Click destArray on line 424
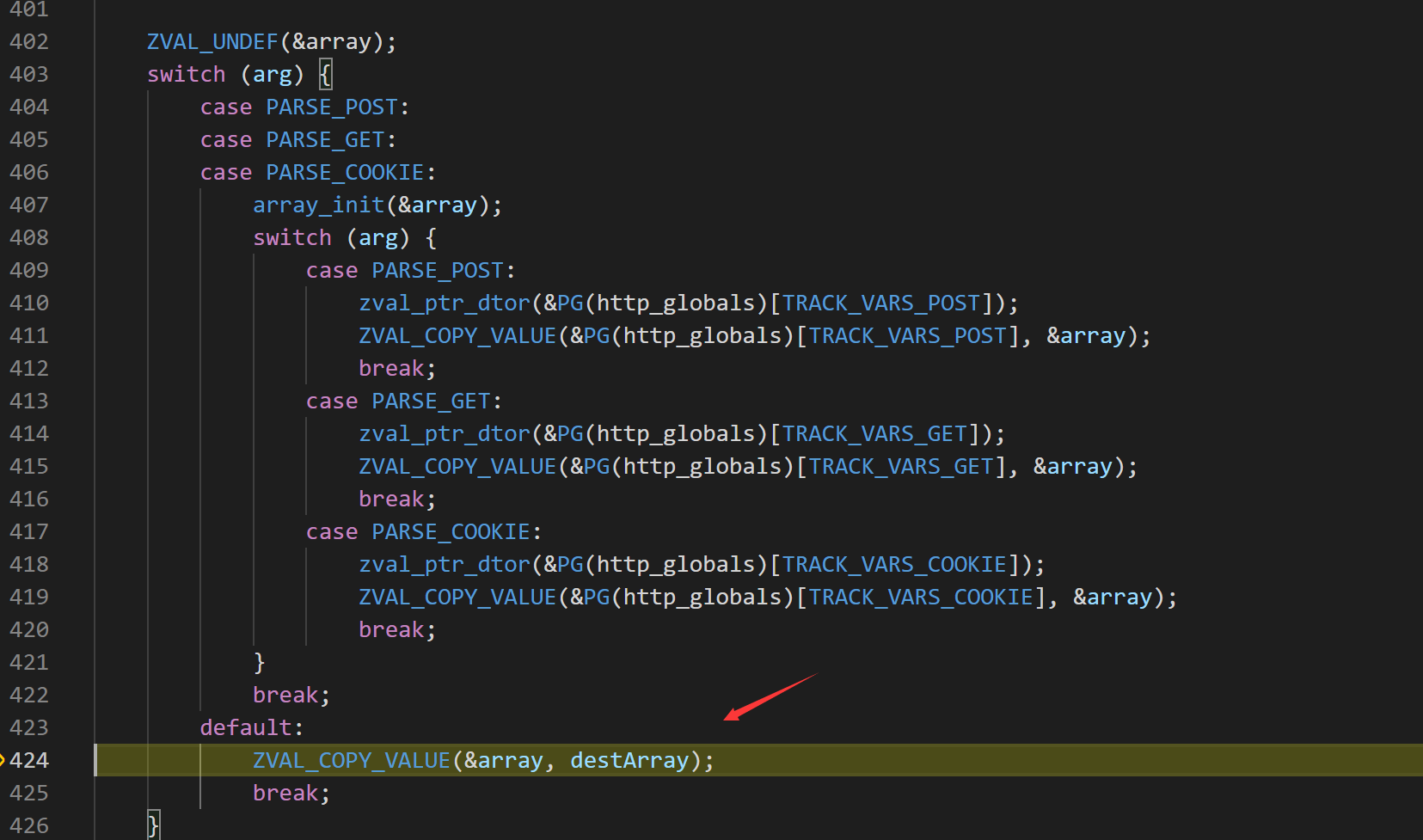 pos(629,760)
